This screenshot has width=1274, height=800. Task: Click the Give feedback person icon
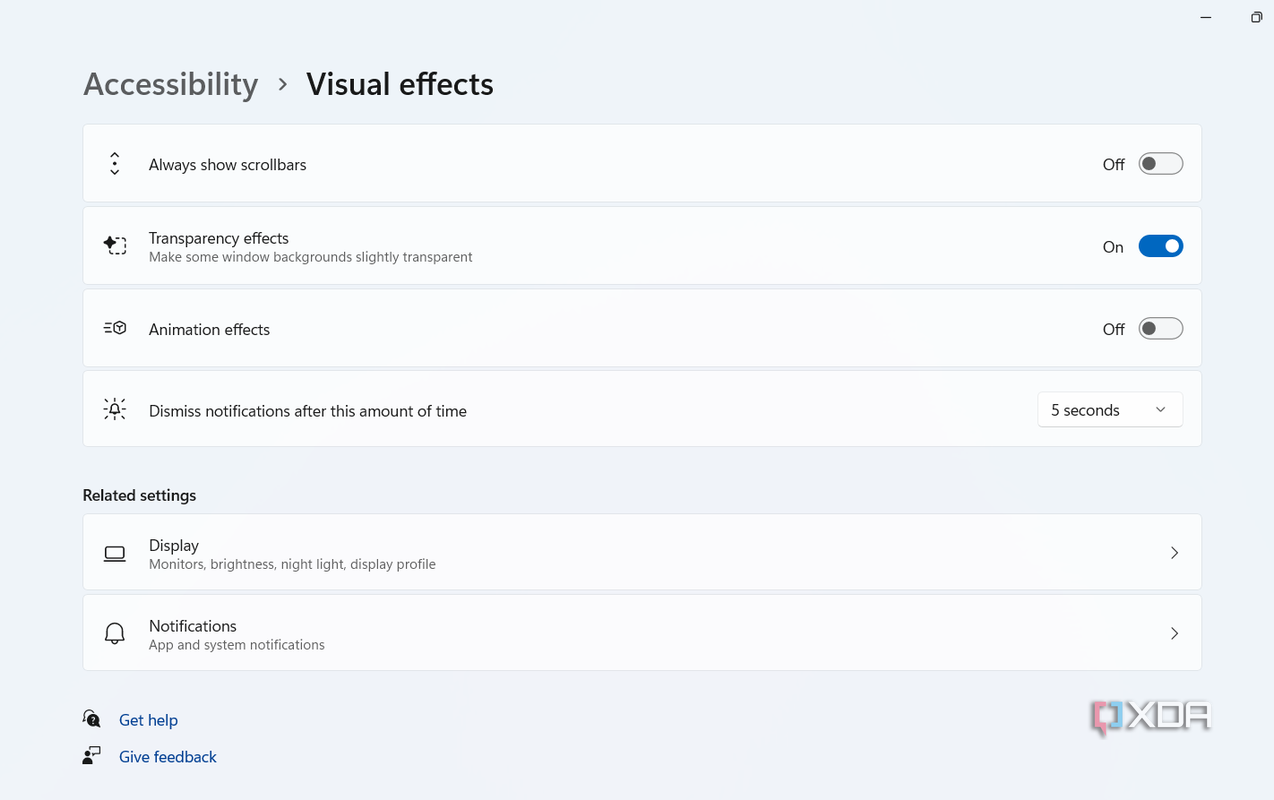[x=92, y=756]
